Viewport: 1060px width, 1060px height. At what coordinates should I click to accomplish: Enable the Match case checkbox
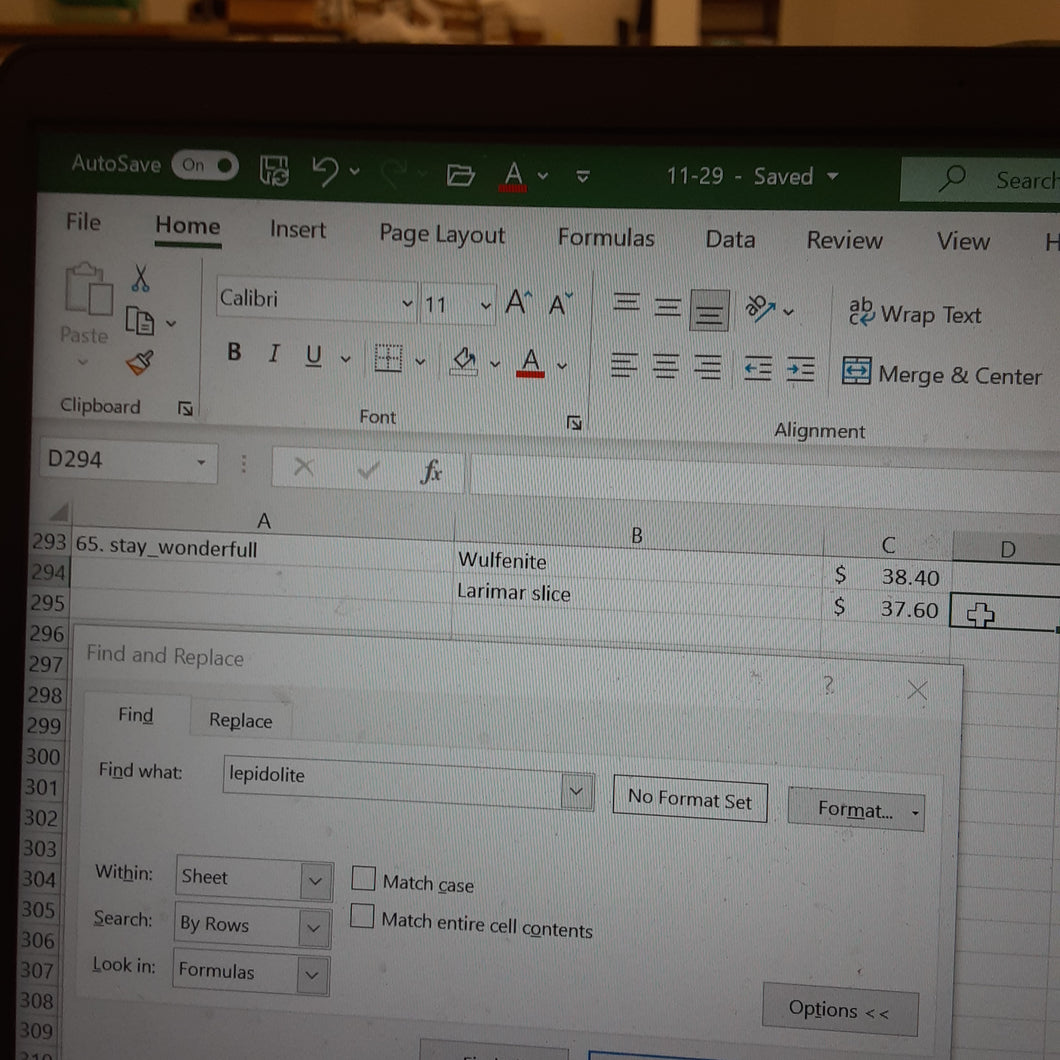point(363,878)
